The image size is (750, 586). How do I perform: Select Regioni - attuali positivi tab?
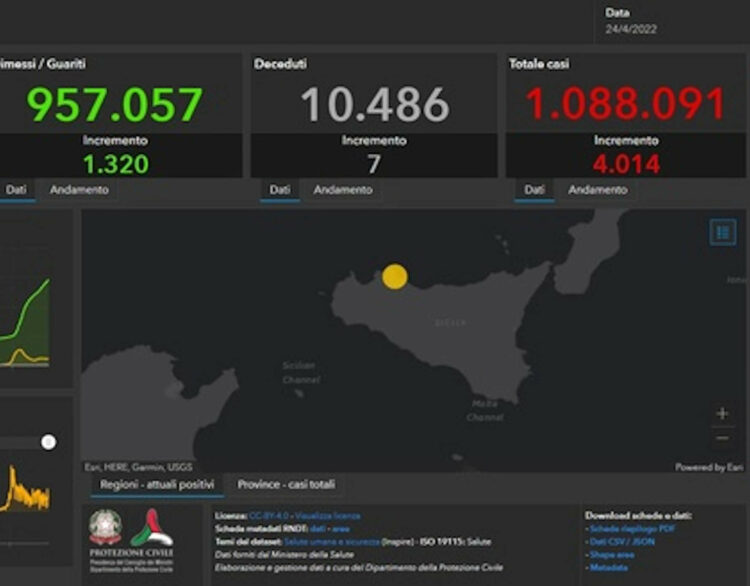[156, 485]
